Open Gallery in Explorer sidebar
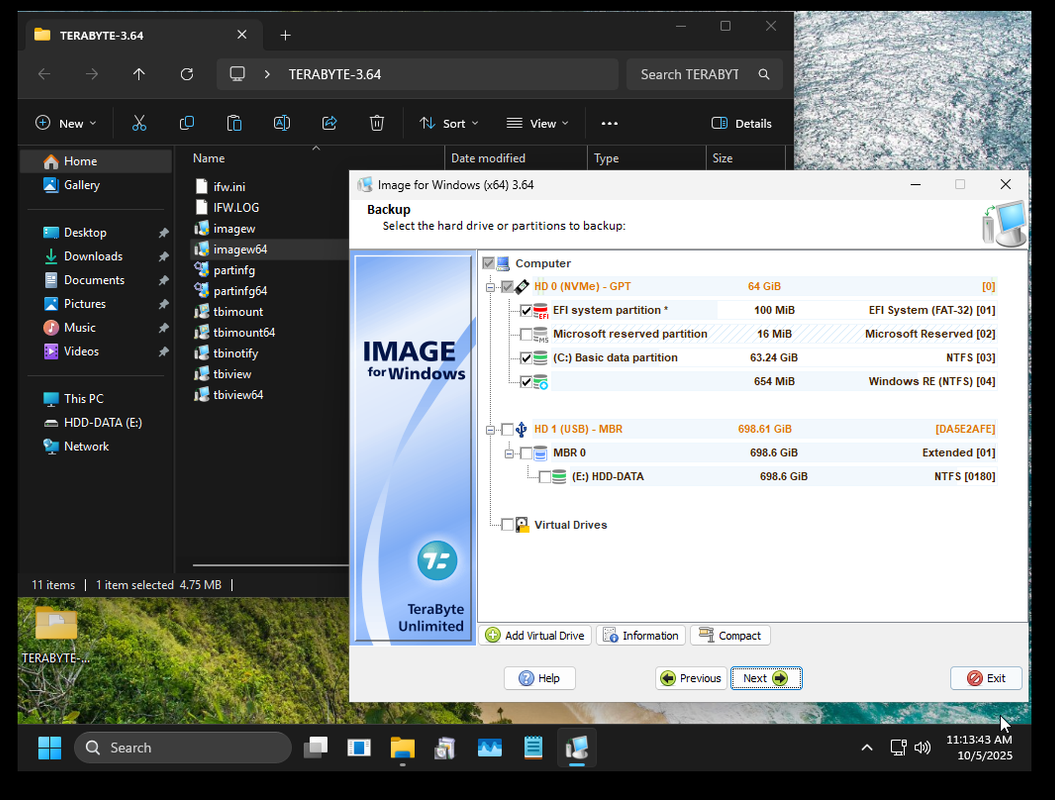 (x=95, y=185)
